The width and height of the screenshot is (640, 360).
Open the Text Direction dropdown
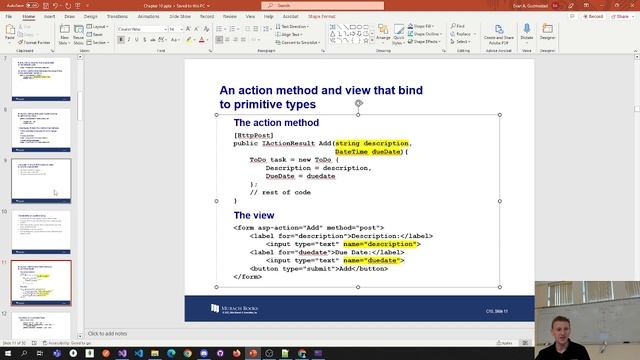tap(292, 27)
